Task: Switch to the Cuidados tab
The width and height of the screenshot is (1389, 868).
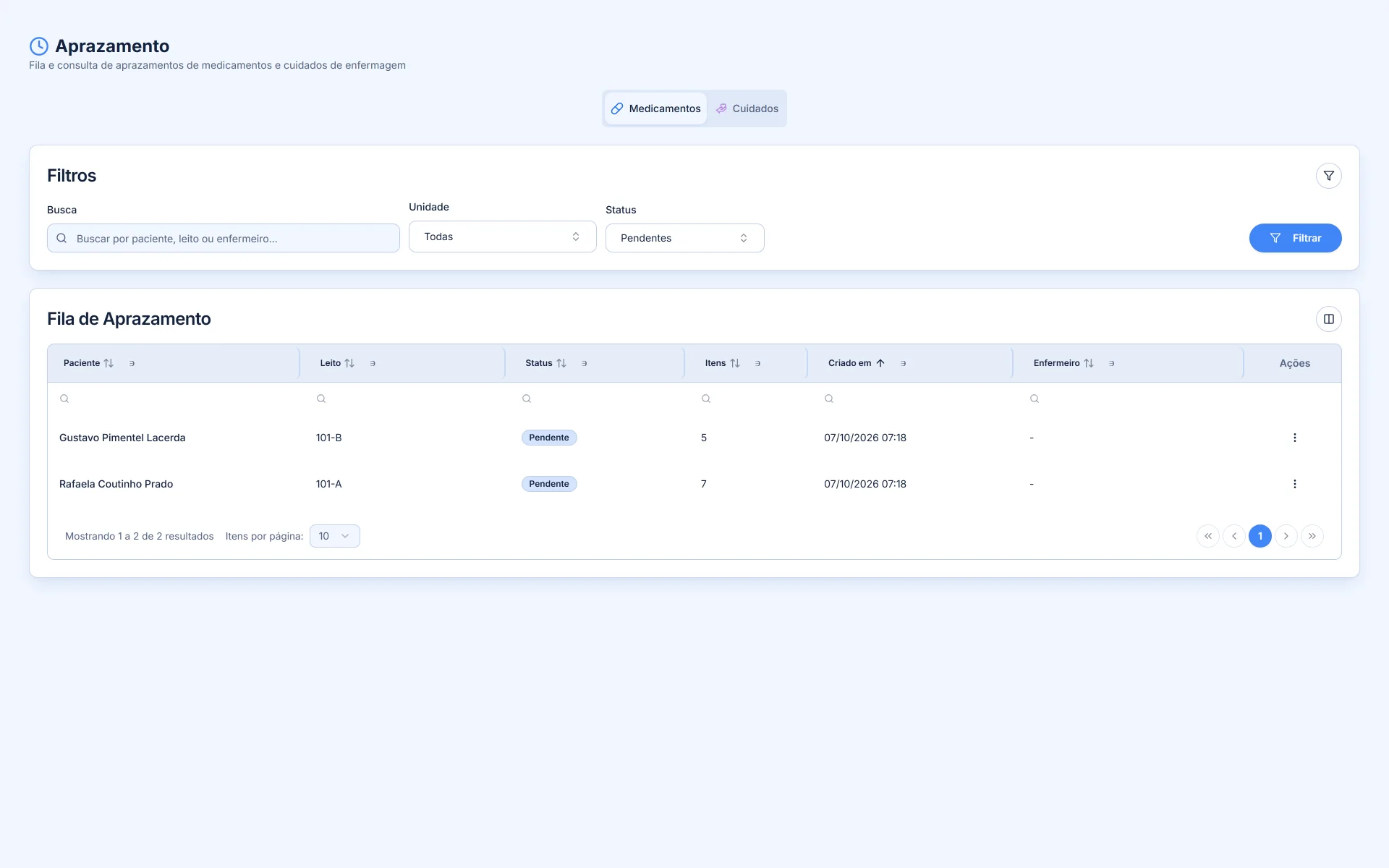Action: pyautogui.click(x=747, y=109)
